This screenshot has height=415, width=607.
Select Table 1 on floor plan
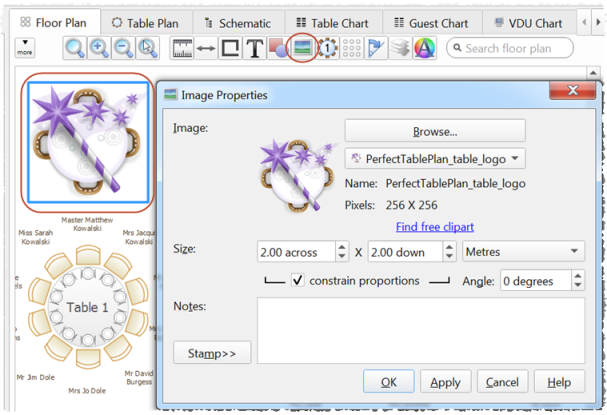[x=87, y=307]
